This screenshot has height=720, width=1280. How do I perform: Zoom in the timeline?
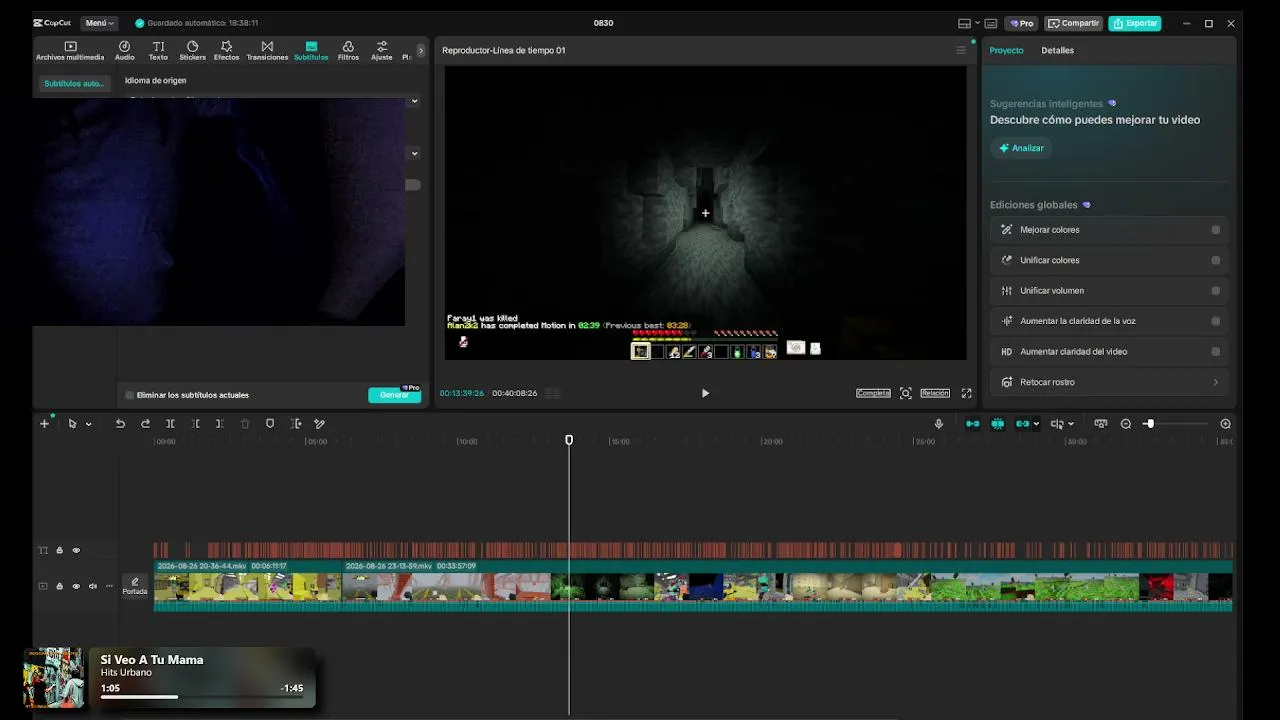1226,424
